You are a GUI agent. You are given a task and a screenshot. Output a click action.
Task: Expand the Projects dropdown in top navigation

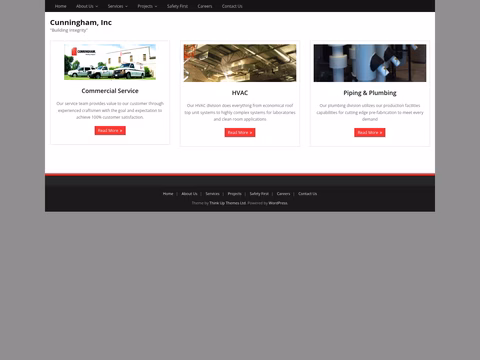click(147, 6)
